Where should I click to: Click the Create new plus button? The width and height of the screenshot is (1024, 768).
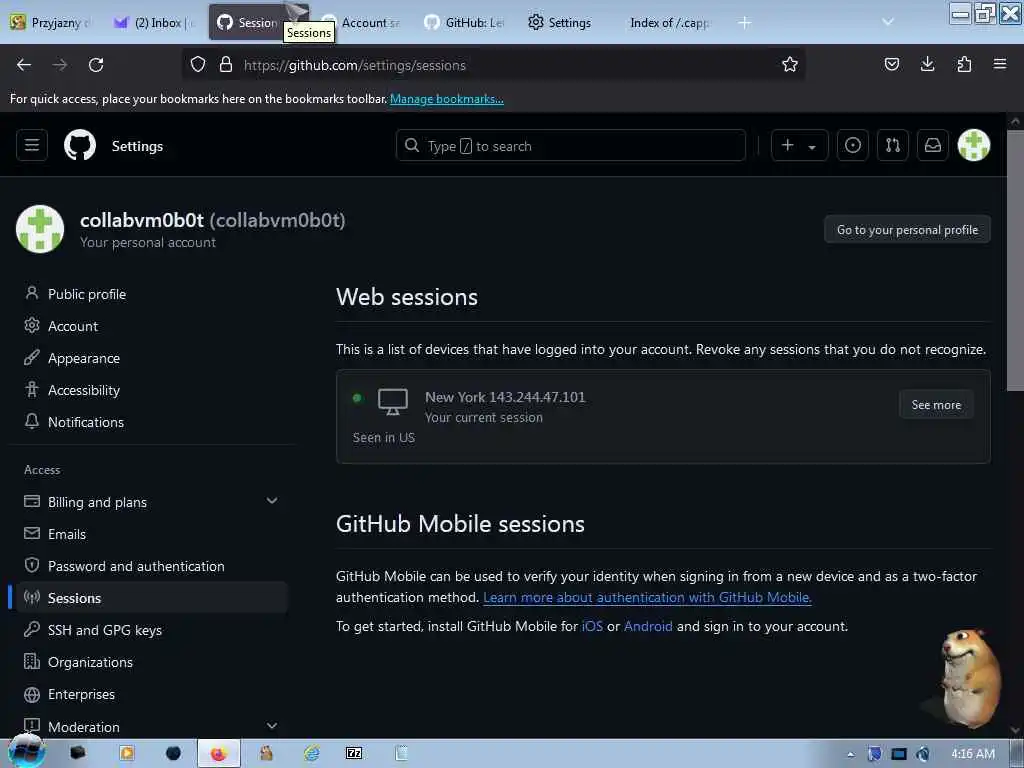click(x=799, y=145)
